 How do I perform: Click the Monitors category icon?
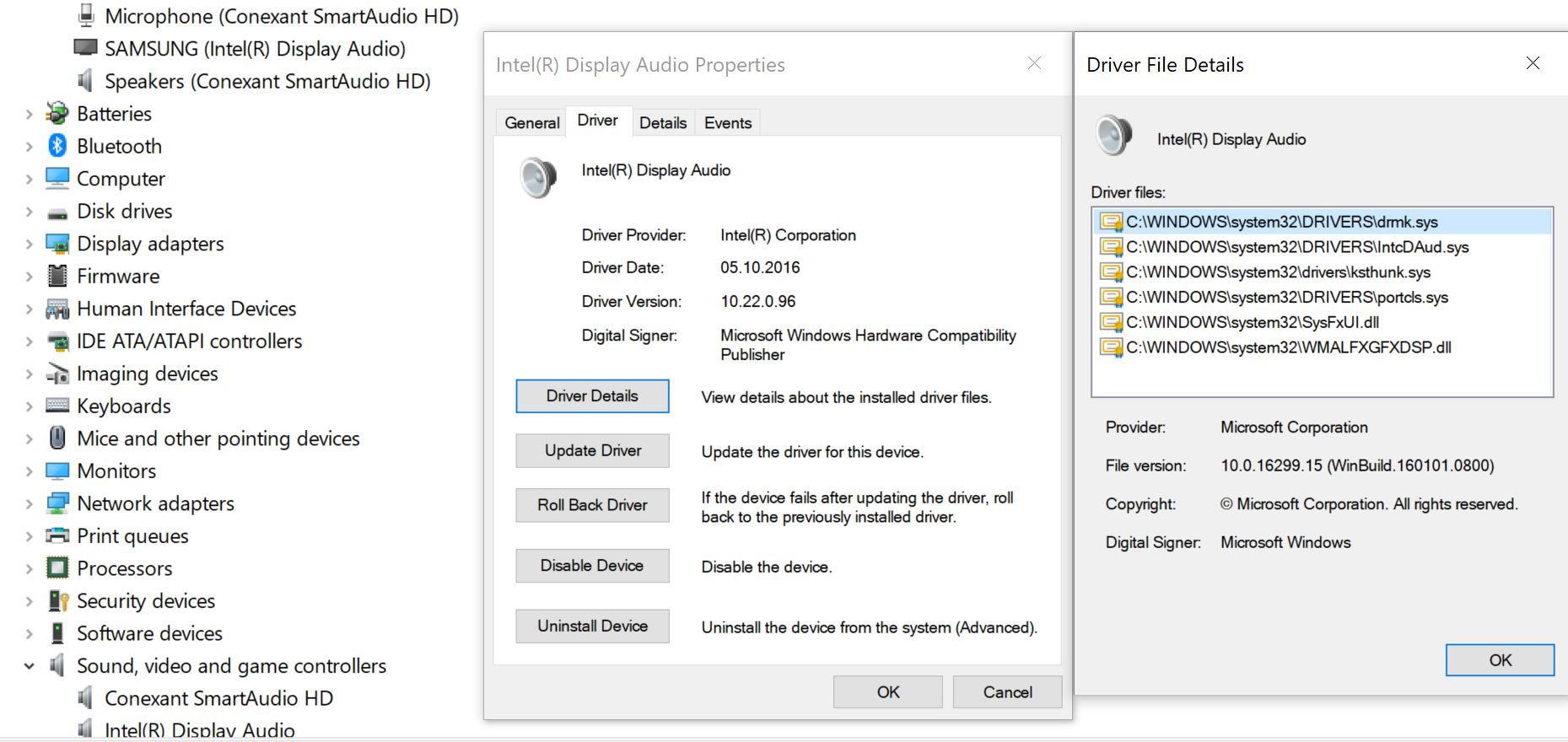point(57,470)
